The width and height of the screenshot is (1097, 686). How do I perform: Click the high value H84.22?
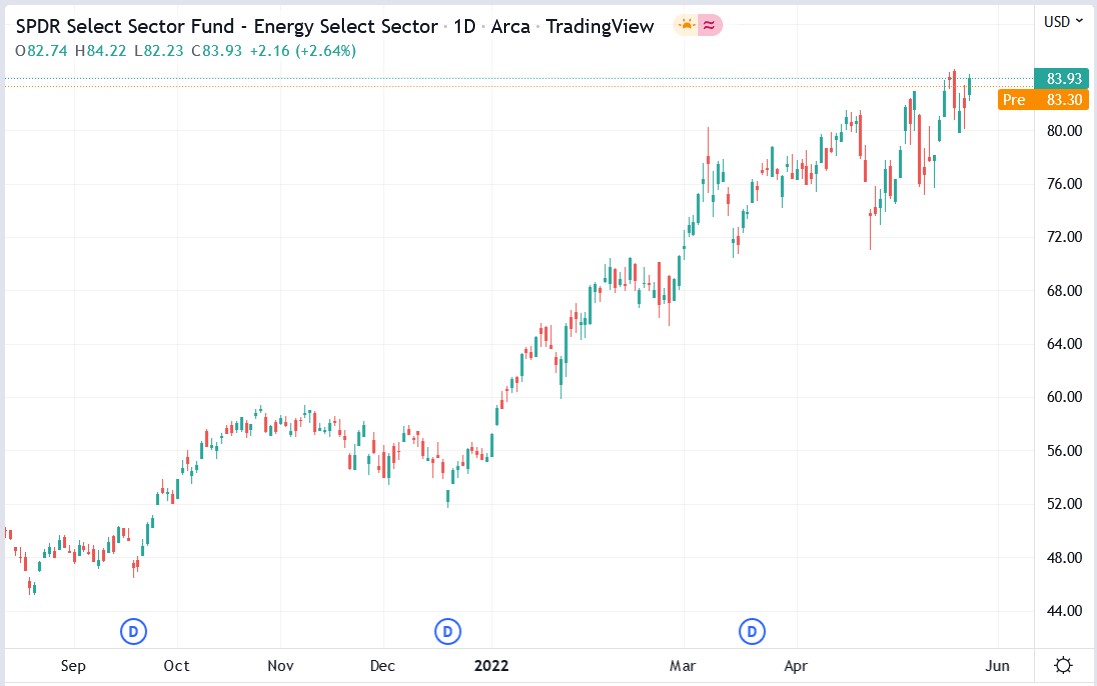point(100,49)
